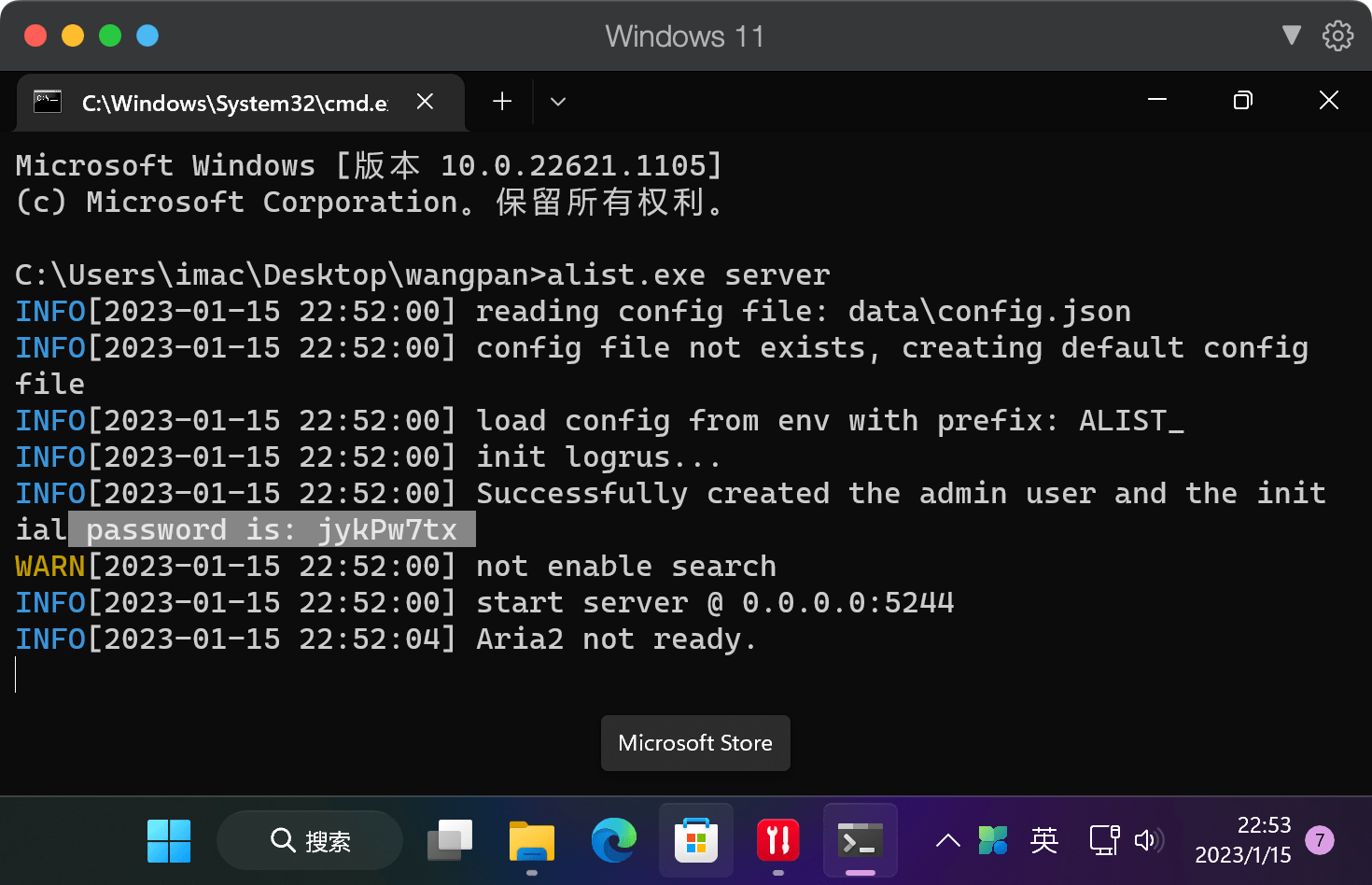Screen dimensions: 1372x885
Task: Open the Windows Start menu
Action: [169, 840]
